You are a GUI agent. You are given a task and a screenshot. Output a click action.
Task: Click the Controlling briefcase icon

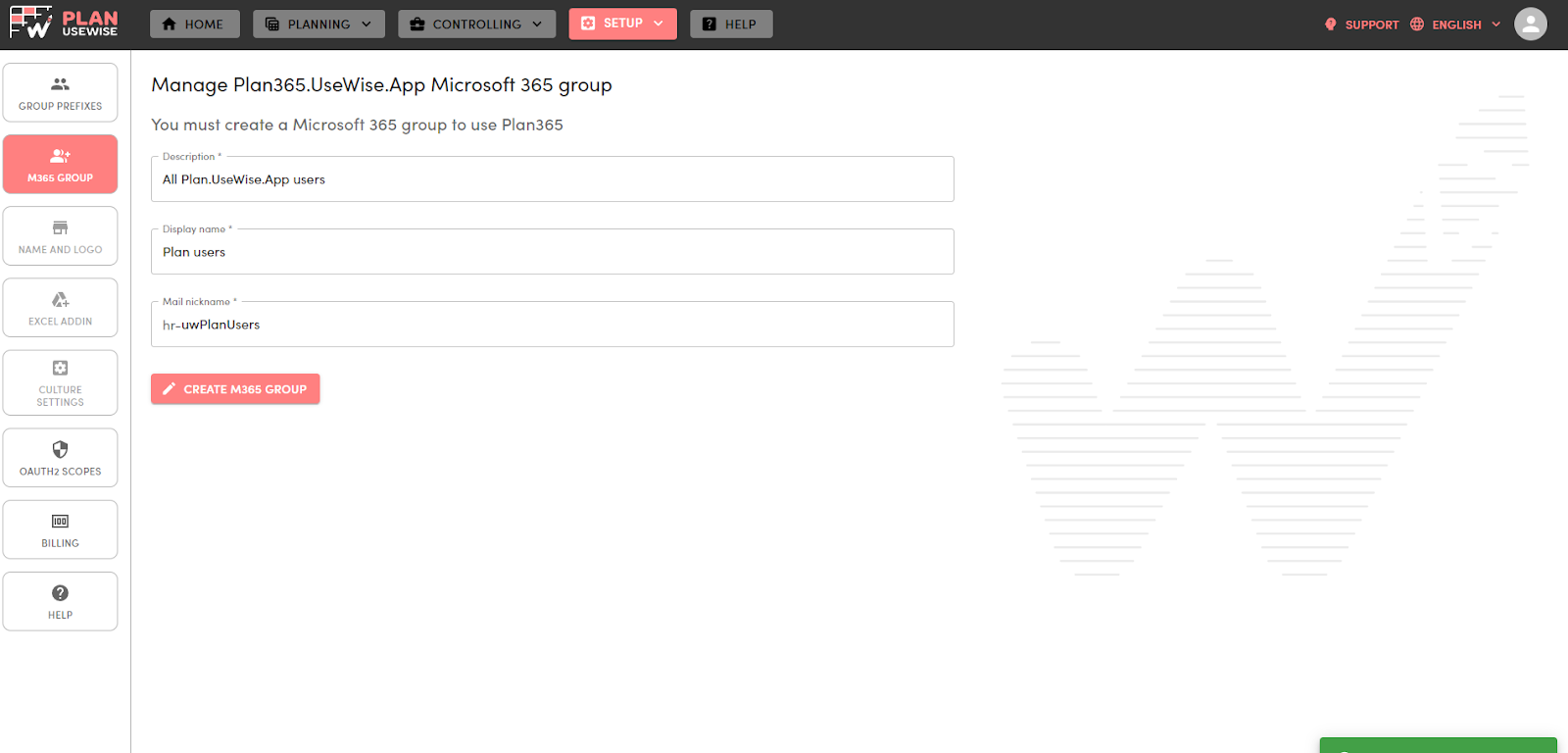417,25
